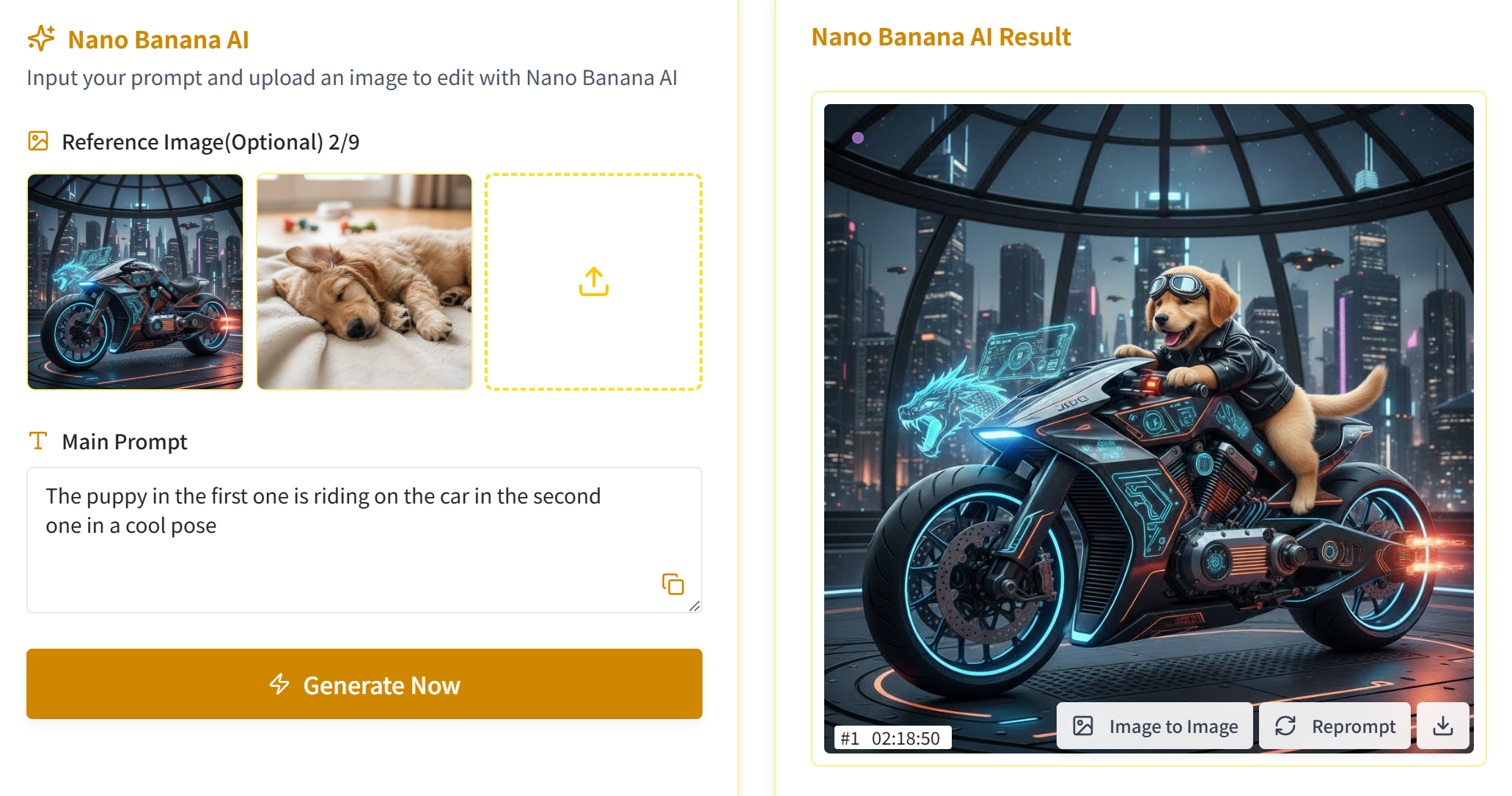
Task: Click the T icon beside Main Prompt
Action: coord(38,441)
